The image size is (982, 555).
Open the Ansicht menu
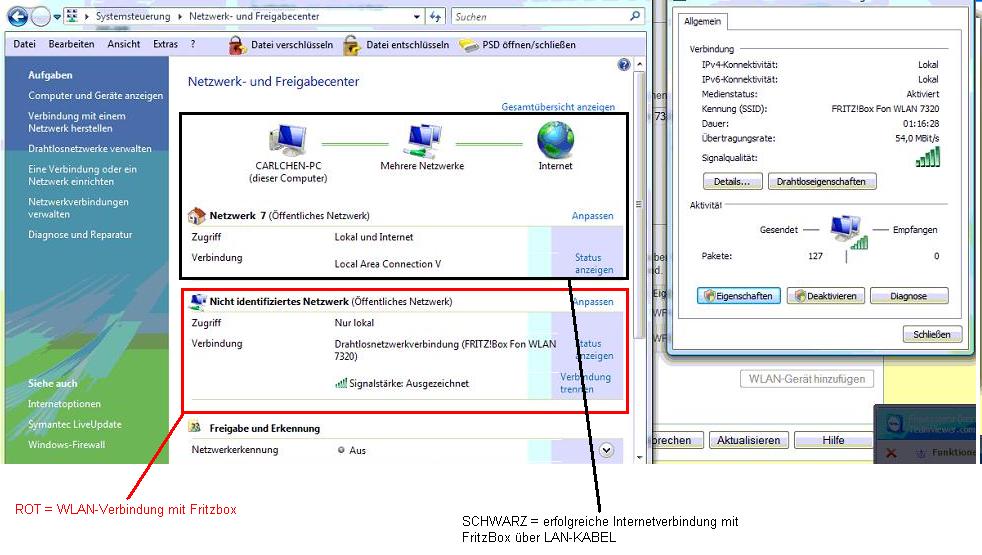point(124,44)
